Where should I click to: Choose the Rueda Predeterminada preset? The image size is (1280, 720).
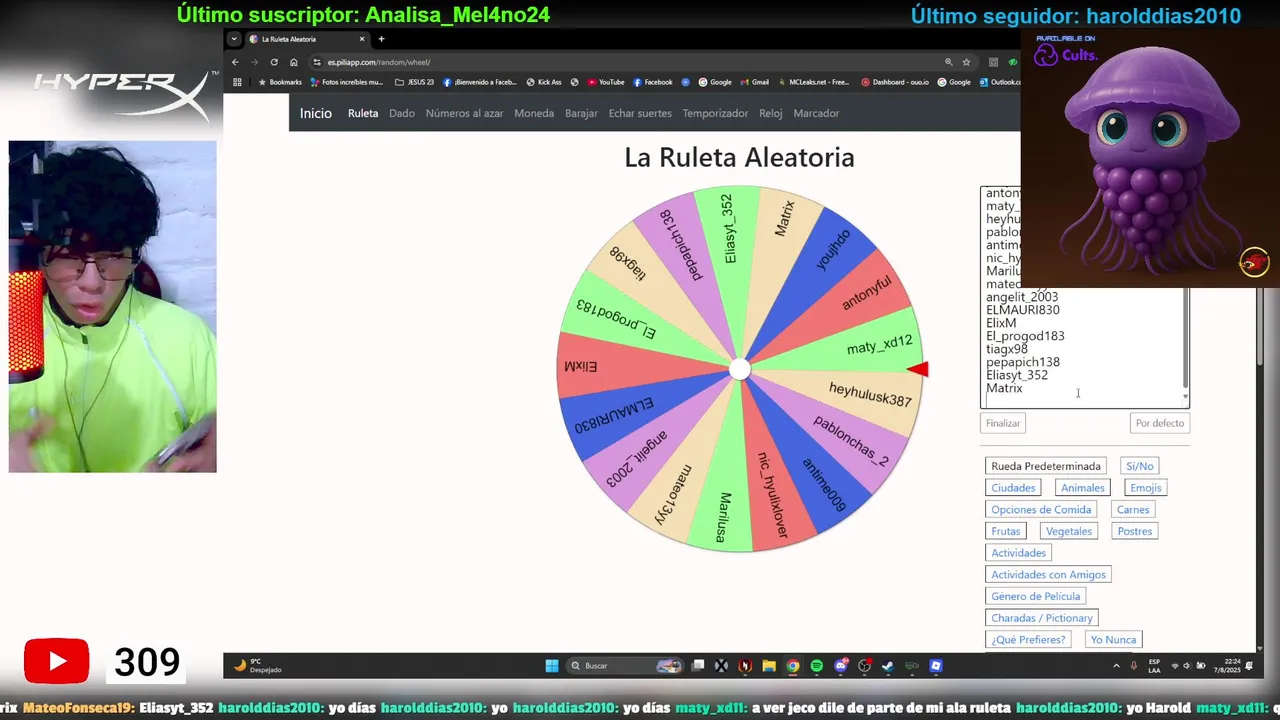1046,466
